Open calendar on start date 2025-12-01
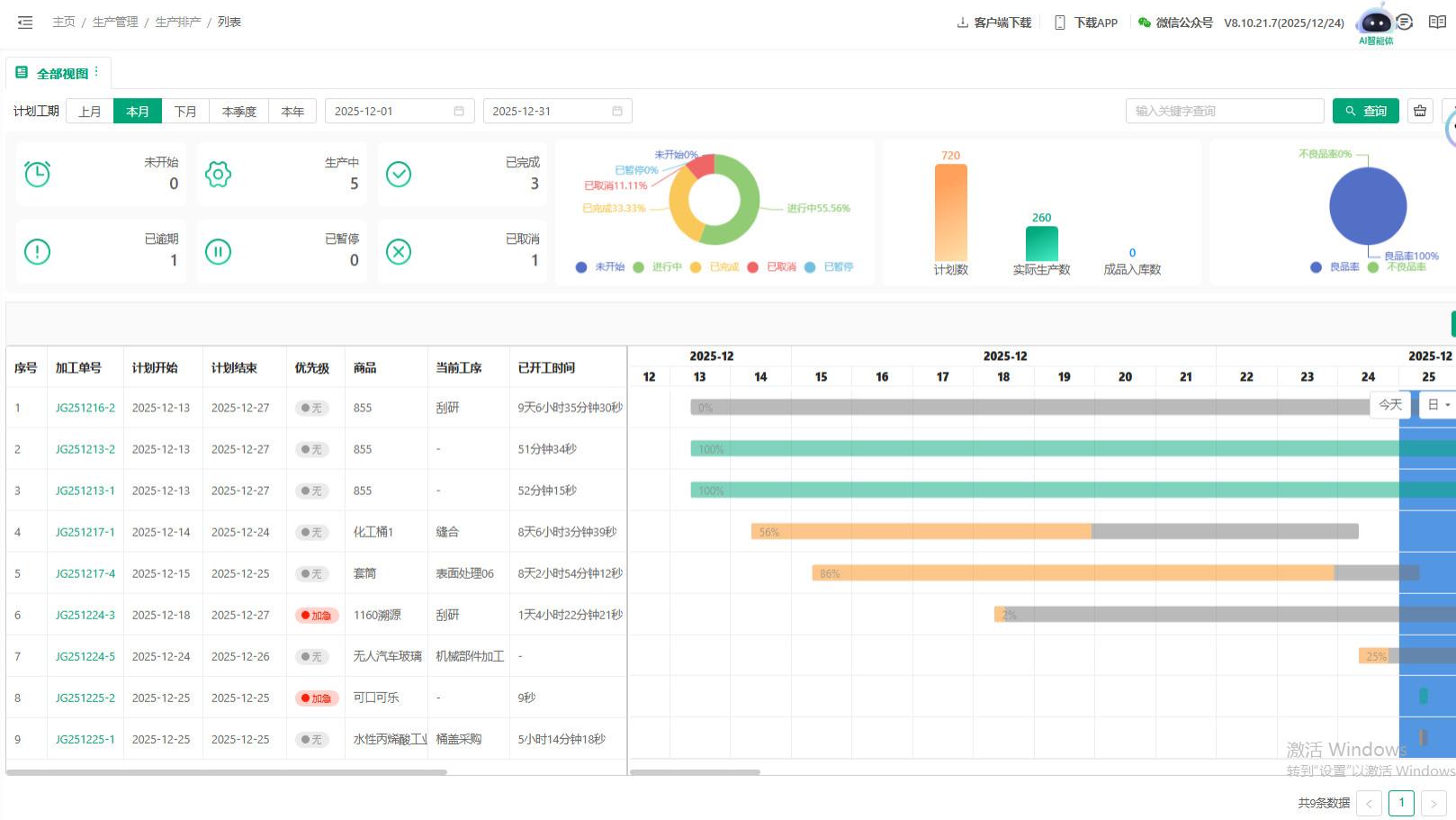1456x820 pixels. pyautogui.click(x=459, y=112)
